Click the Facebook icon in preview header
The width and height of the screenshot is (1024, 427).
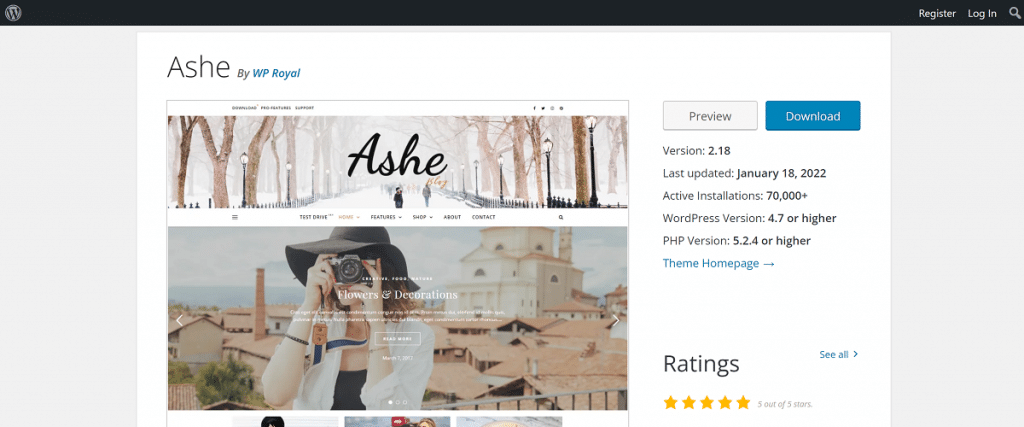[x=534, y=108]
